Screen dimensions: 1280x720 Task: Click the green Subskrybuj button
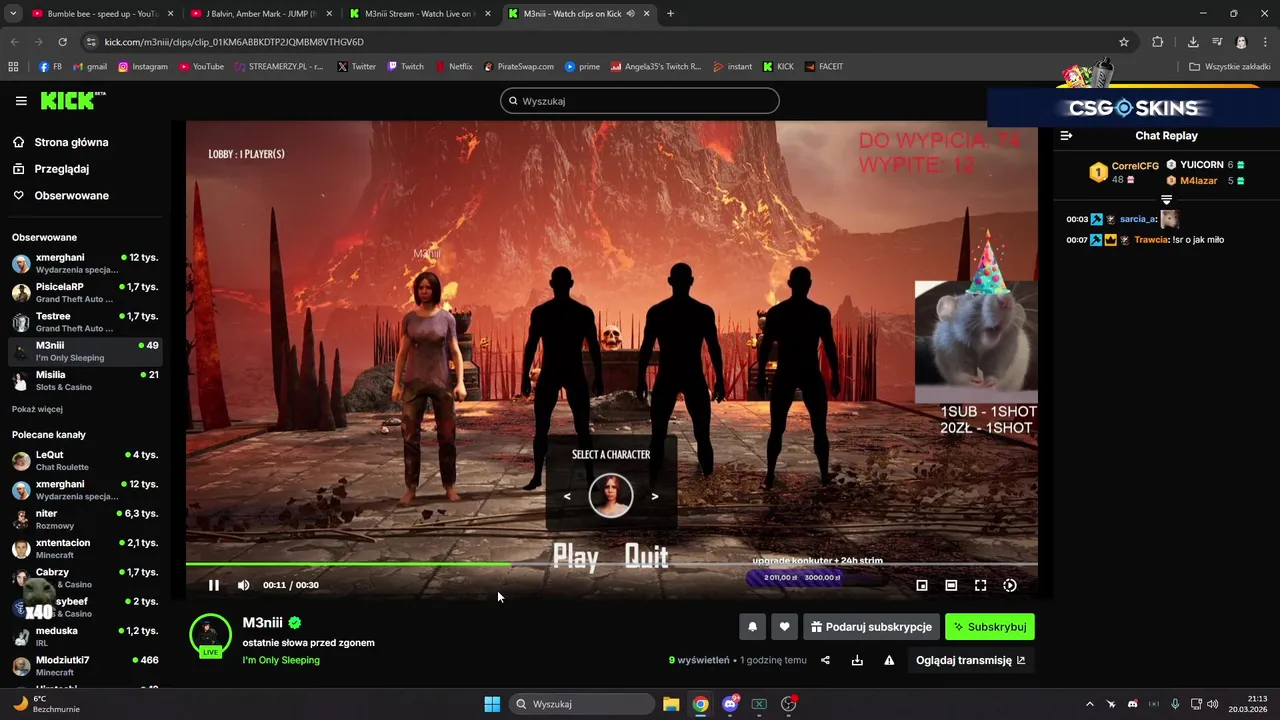[x=990, y=627]
